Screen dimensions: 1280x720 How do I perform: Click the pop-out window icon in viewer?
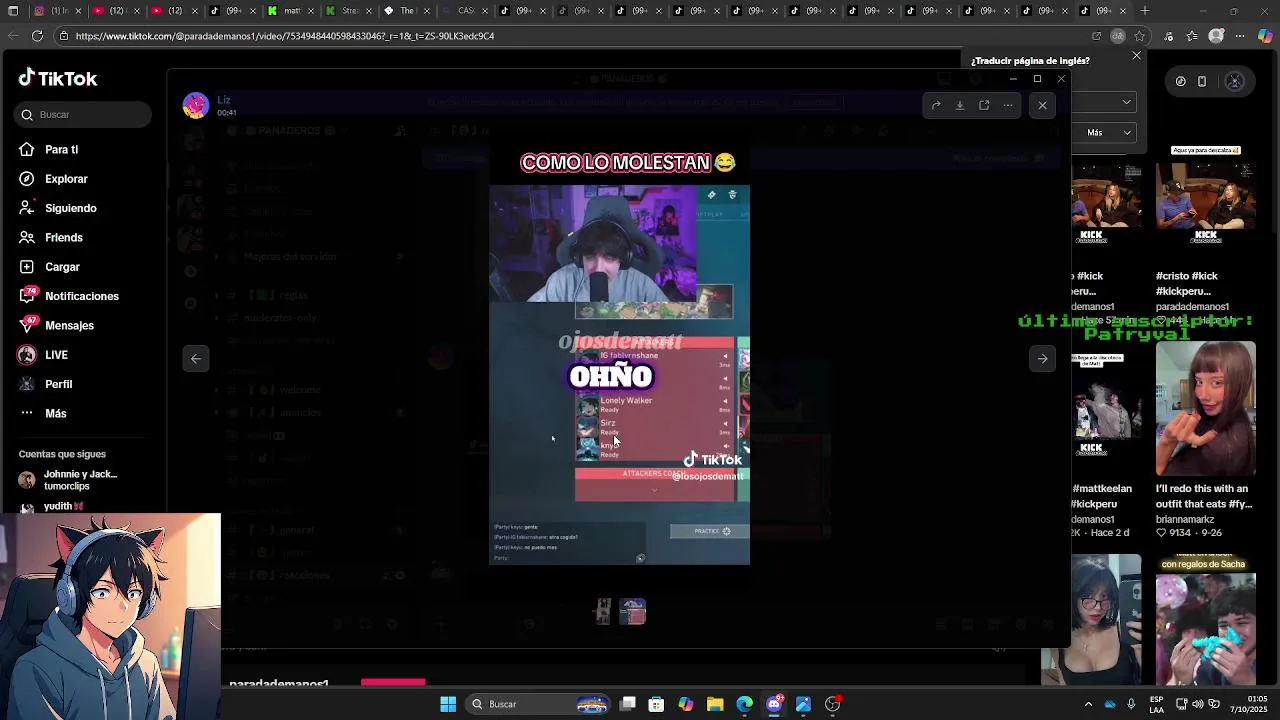[984, 105]
